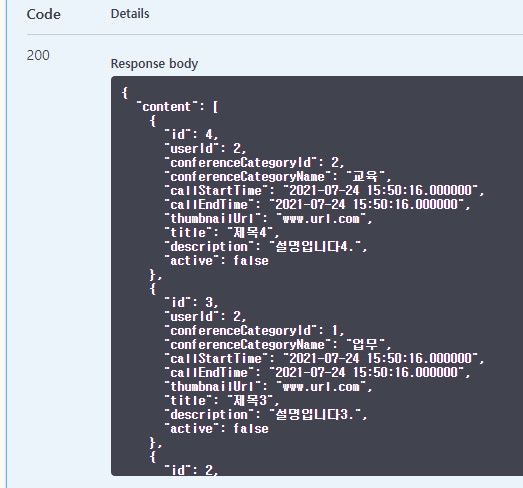This screenshot has width=523, height=488.
Task: Click callStartTime line in id 3 object
Action: point(325,359)
